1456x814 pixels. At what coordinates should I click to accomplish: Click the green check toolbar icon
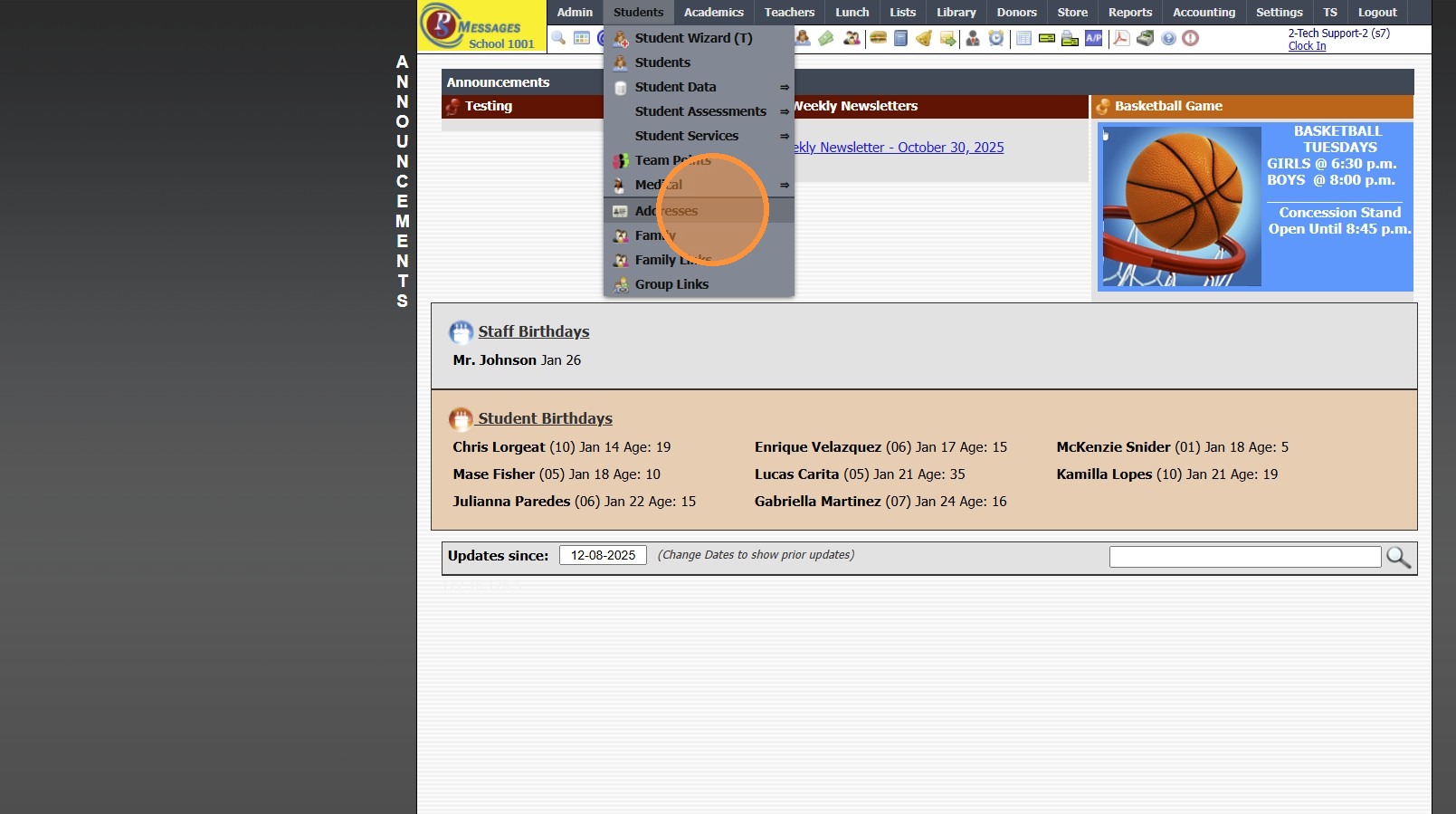click(1047, 38)
